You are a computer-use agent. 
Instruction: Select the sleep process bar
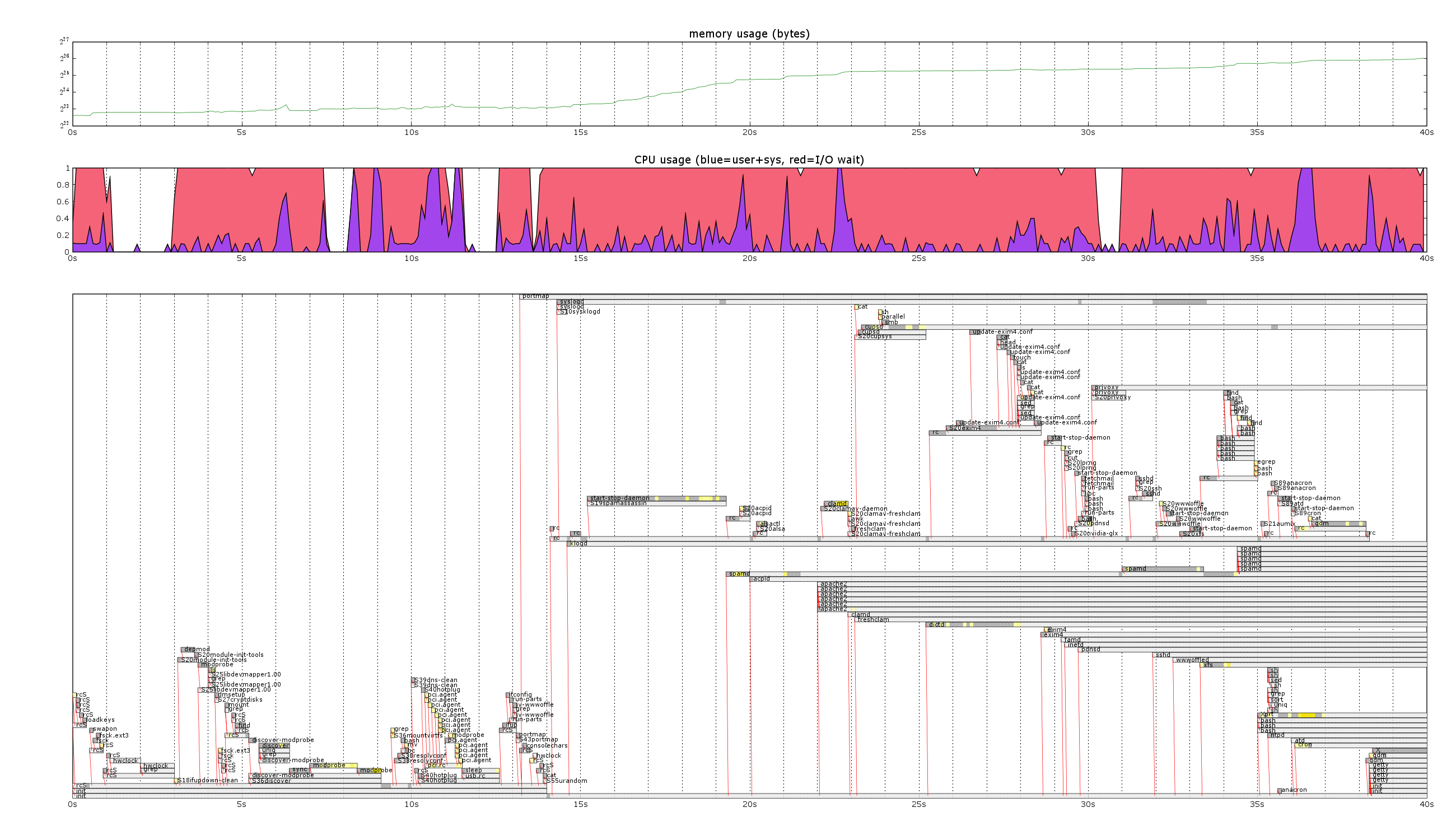tap(480, 771)
